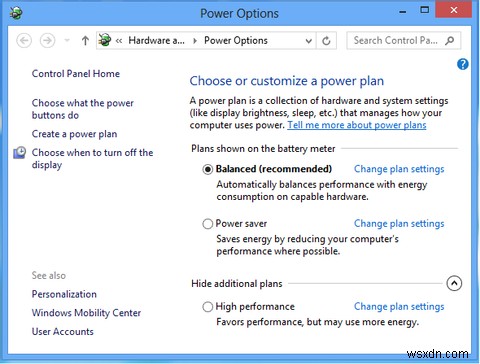Select the Power Options breadcrumb

point(236,41)
